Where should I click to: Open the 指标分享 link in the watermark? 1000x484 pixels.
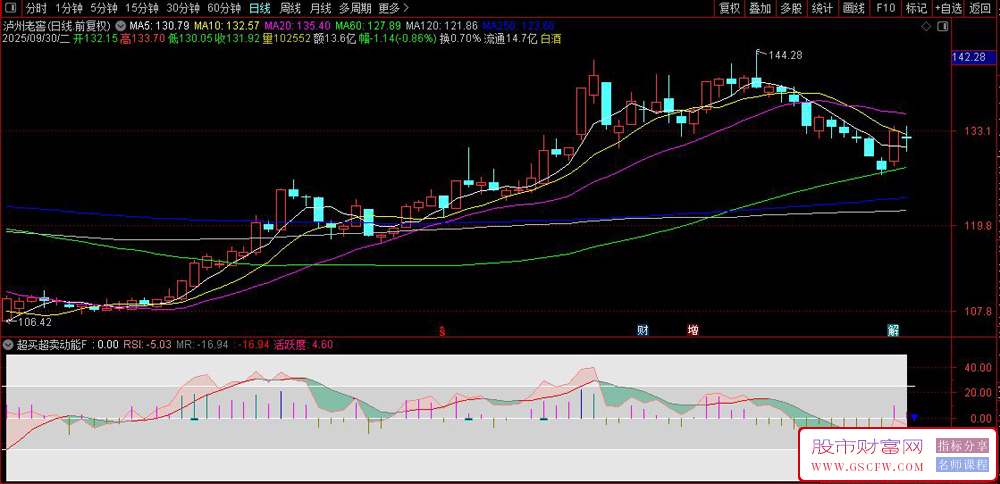(961, 445)
